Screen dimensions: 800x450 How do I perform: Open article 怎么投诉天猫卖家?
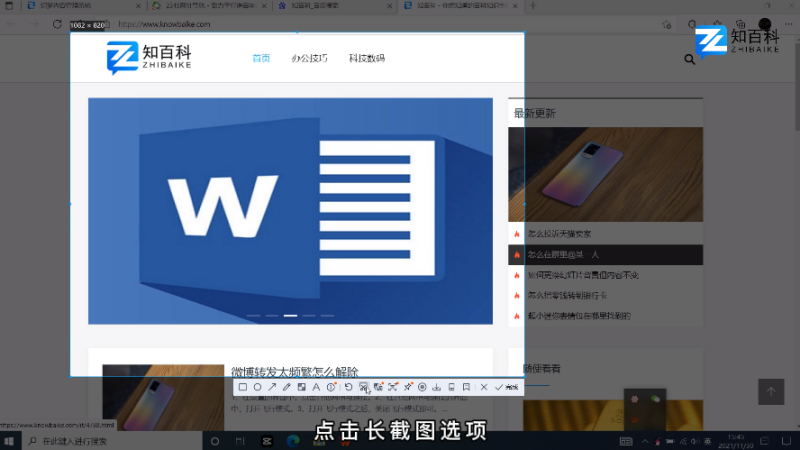[x=559, y=234]
